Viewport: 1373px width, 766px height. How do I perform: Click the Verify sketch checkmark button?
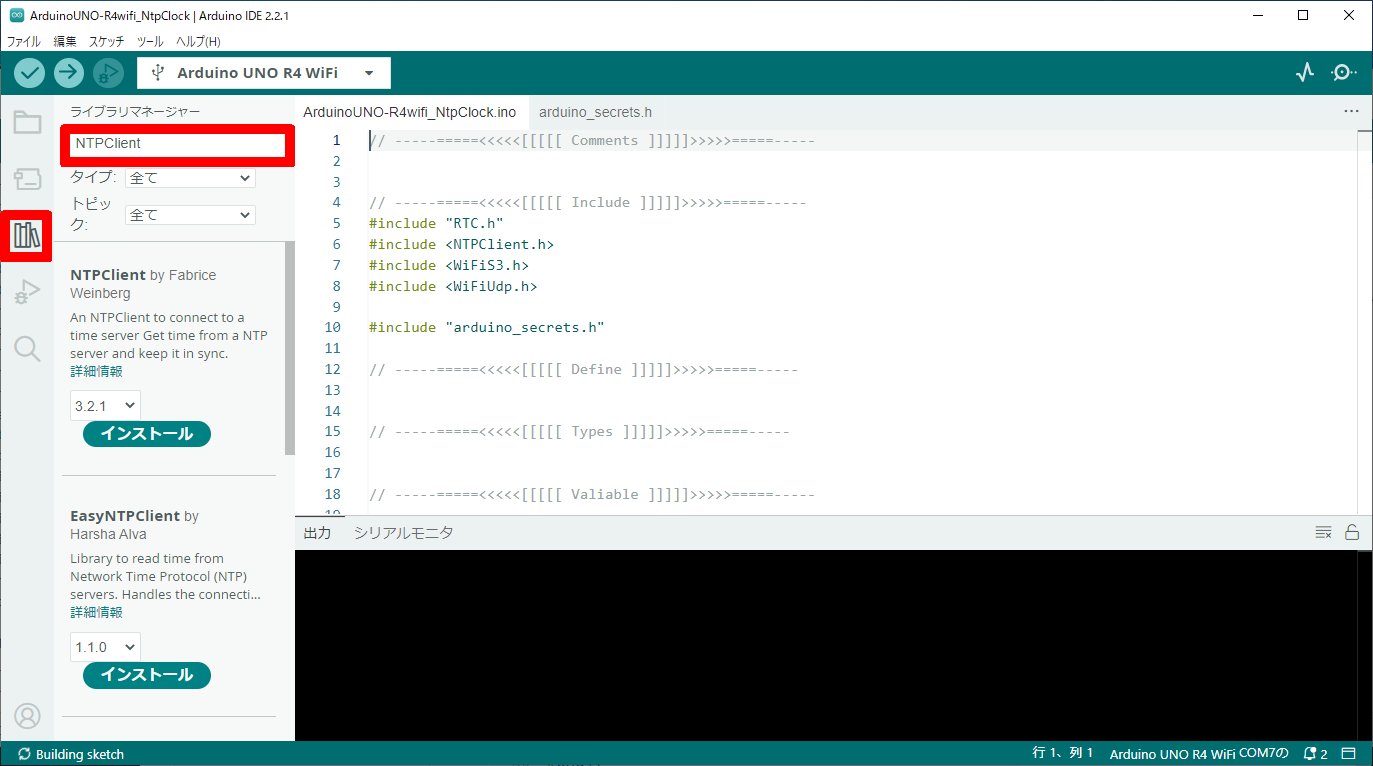30,73
